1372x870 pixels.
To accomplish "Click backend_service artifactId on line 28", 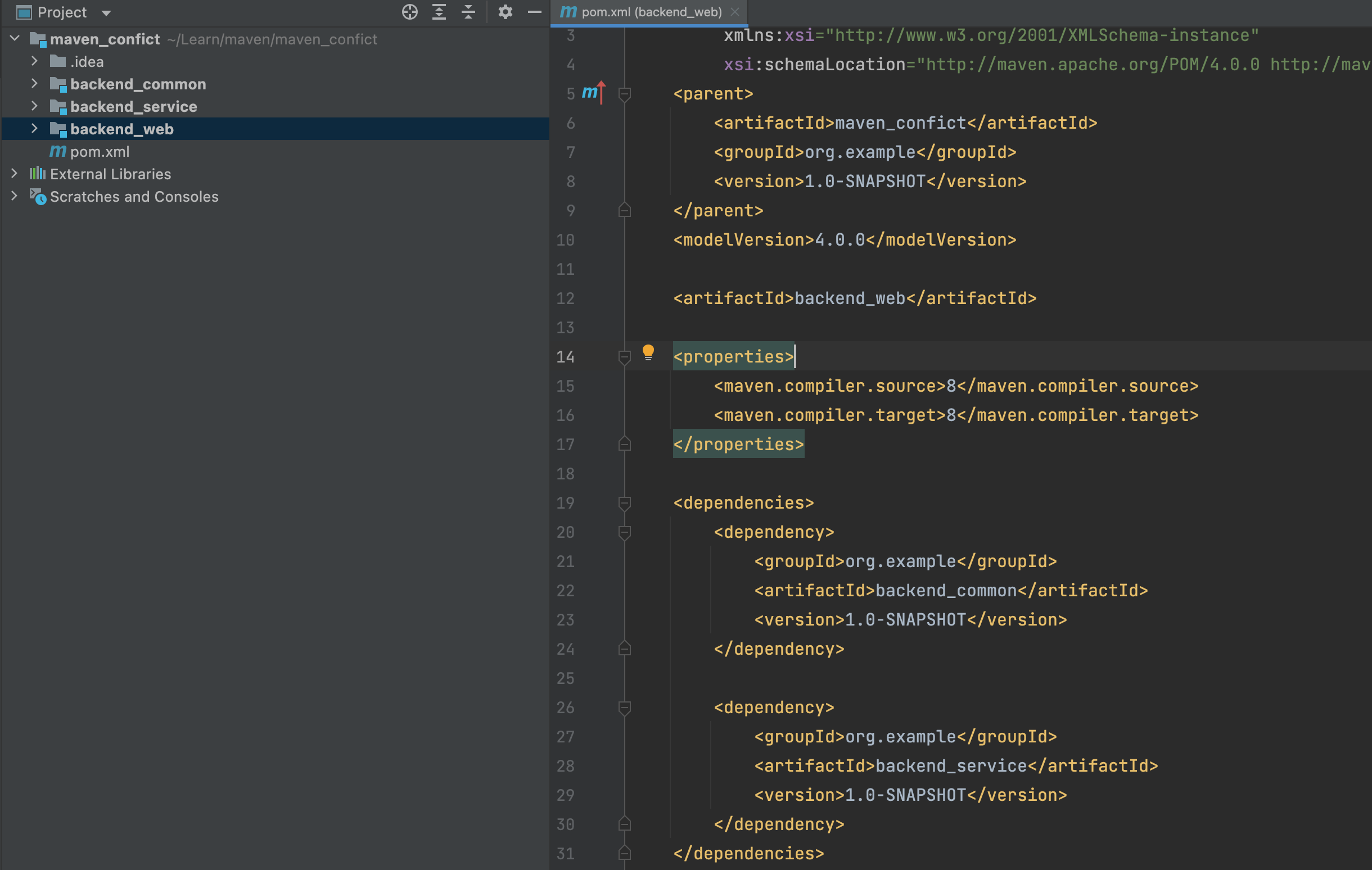I will tap(951, 767).
